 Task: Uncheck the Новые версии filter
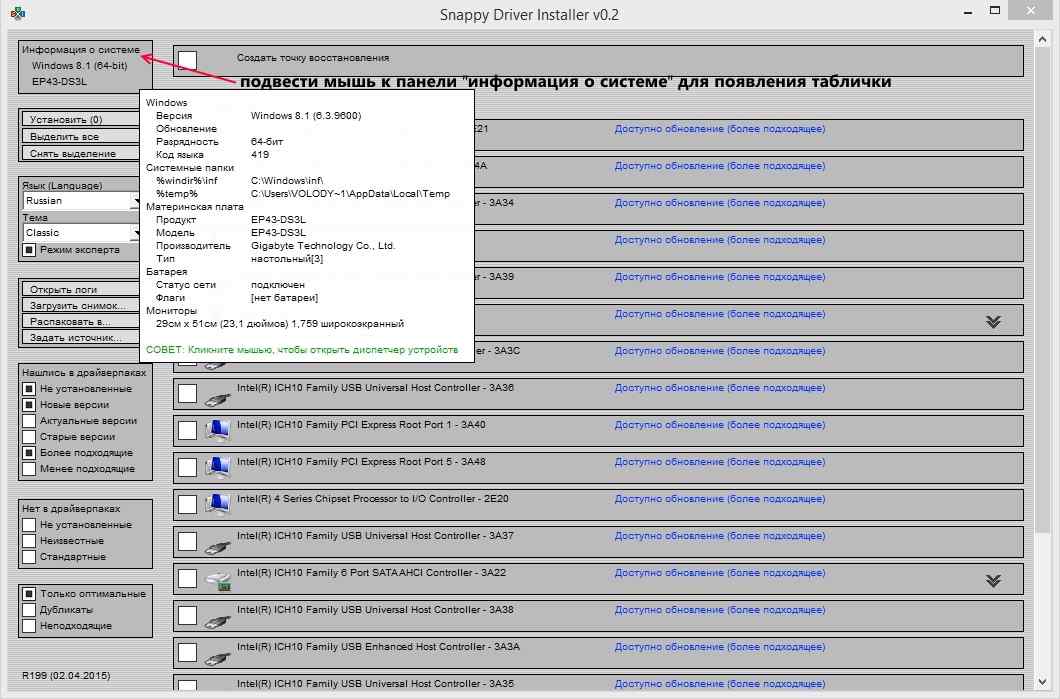pyautogui.click(x=28, y=405)
